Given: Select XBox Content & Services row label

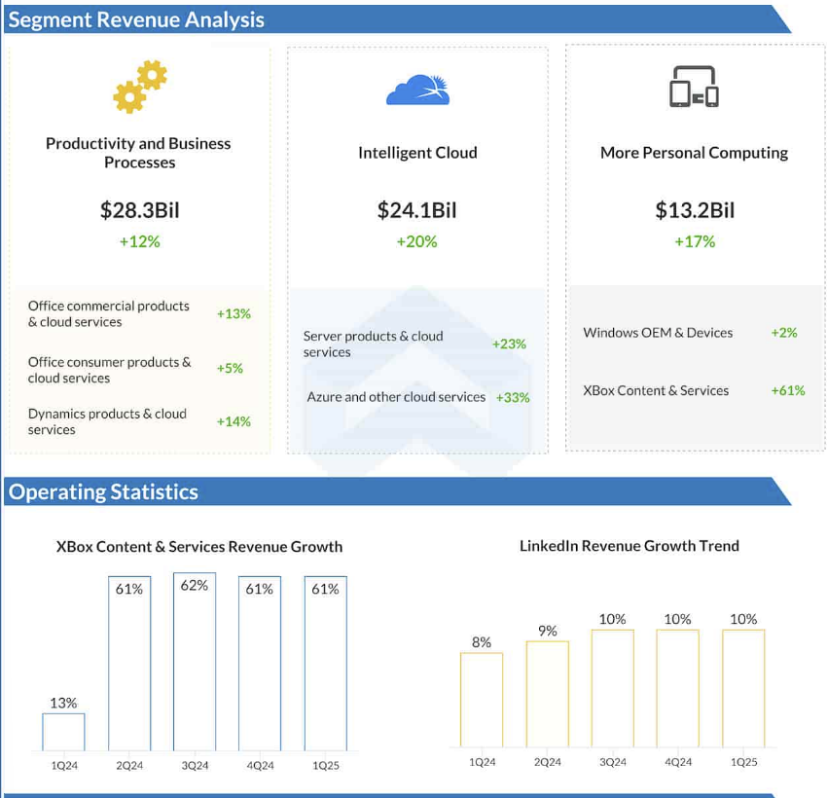Looking at the screenshot, I should 656,390.
